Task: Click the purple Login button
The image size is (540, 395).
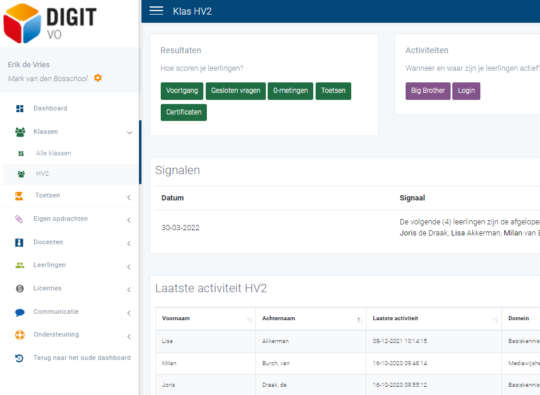Action: pos(466,91)
